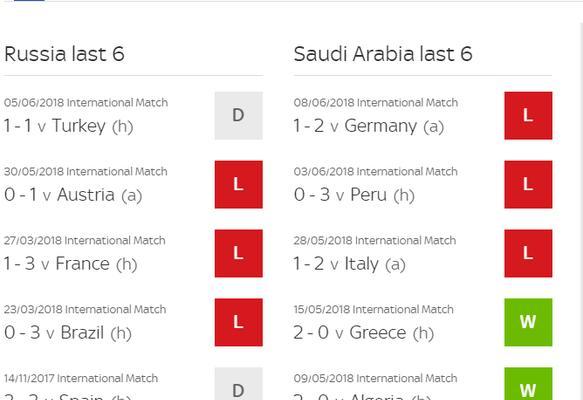Click the D badge for Spain match

[x=239, y=384]
